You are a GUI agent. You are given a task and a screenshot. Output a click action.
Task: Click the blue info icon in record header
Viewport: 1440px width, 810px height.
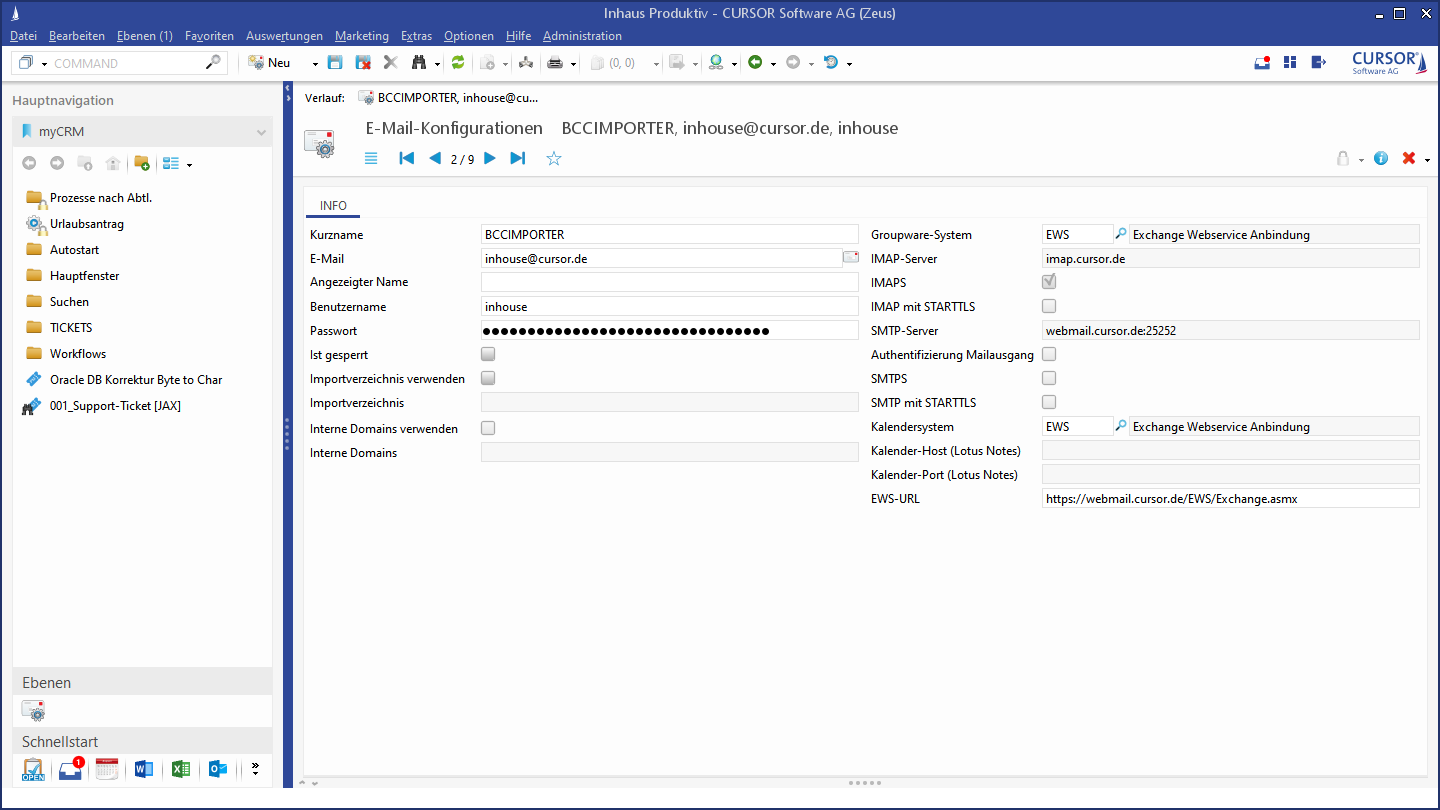tap(1381, 158)
